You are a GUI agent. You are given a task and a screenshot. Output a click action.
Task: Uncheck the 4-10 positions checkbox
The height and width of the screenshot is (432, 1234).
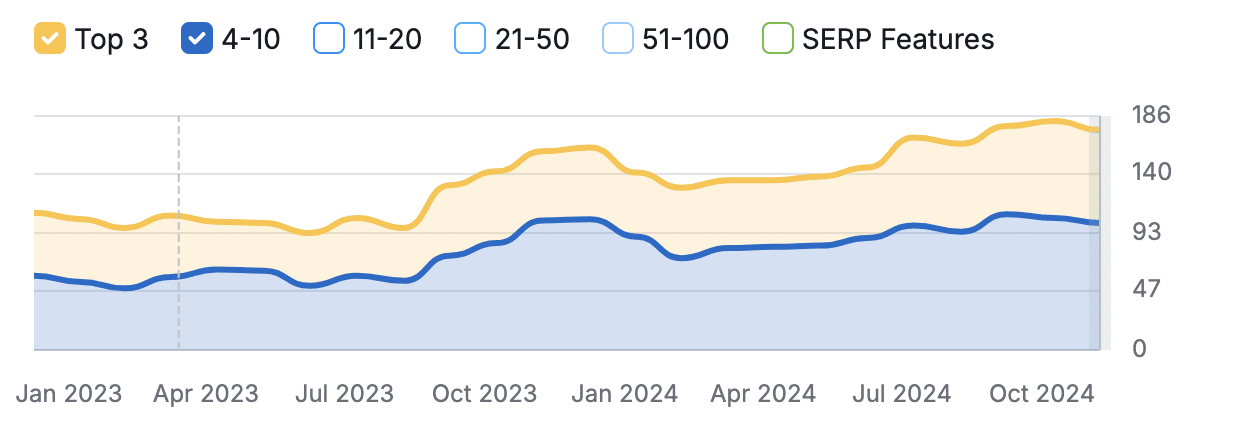197,40
